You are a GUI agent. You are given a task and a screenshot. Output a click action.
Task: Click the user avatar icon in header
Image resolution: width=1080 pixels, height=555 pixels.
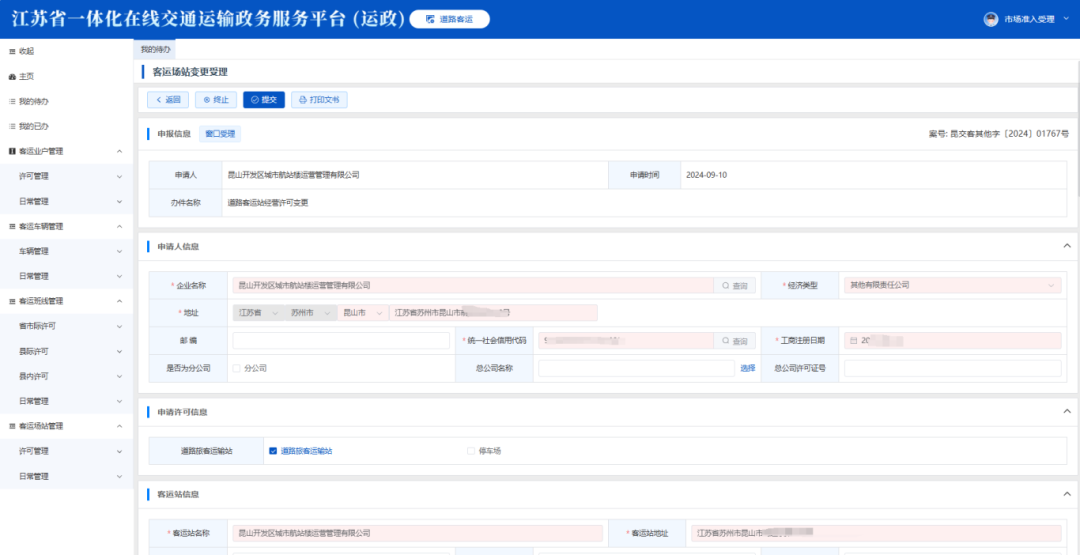pyautogui.click(x=991, y=19)
